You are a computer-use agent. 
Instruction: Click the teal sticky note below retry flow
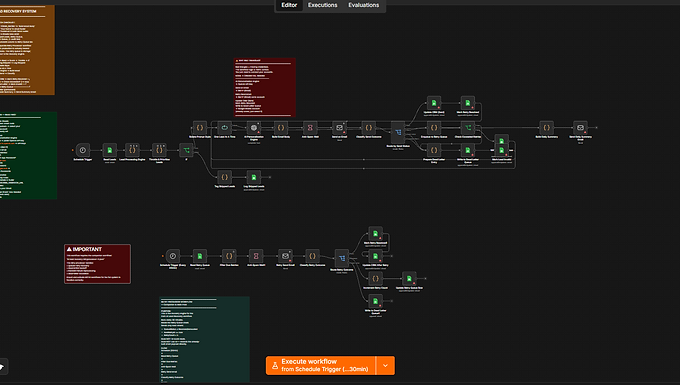[x=205, y=340]
